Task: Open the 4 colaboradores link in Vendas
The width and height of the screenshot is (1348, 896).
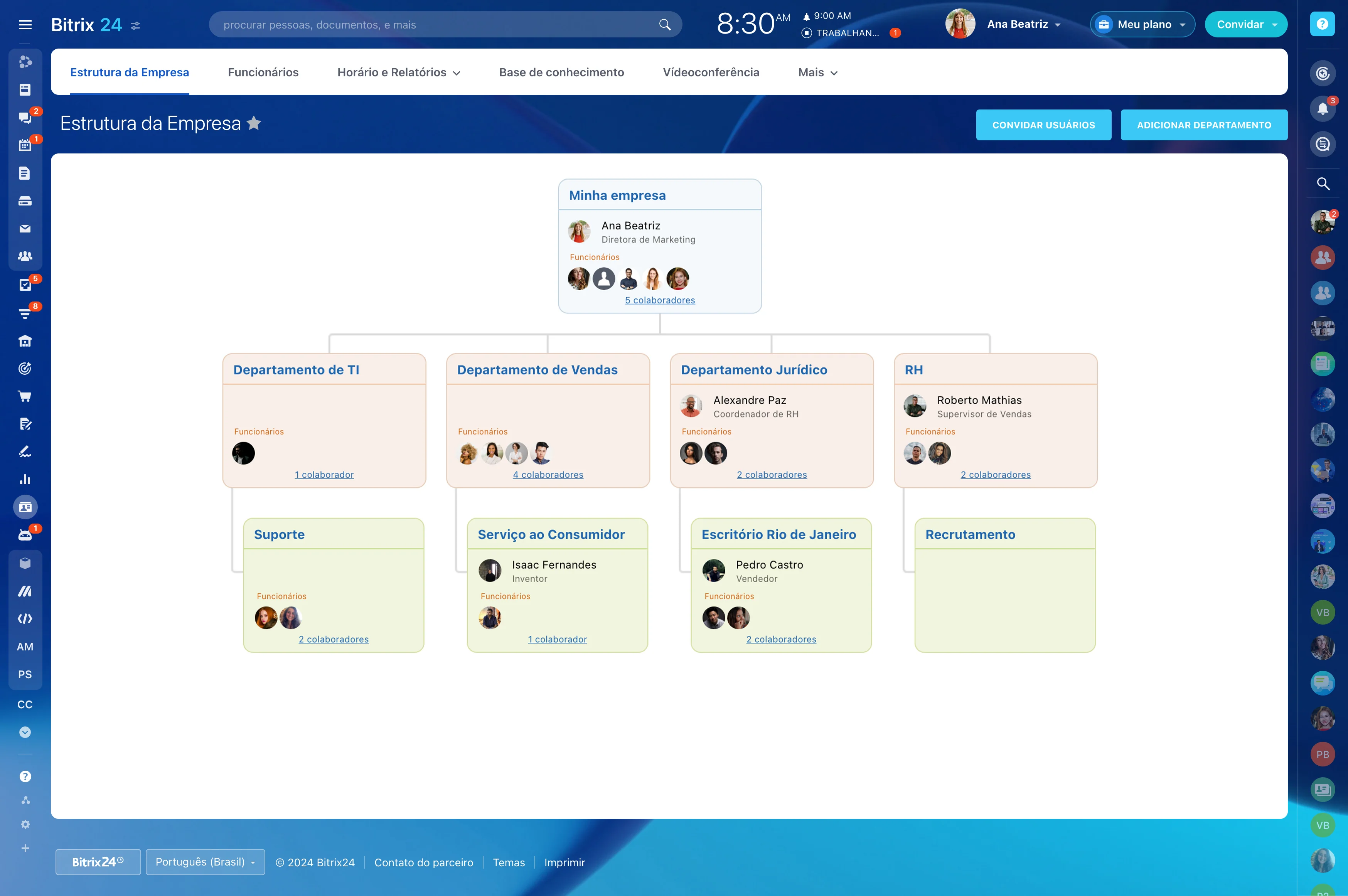Action: tap(548, 475)
